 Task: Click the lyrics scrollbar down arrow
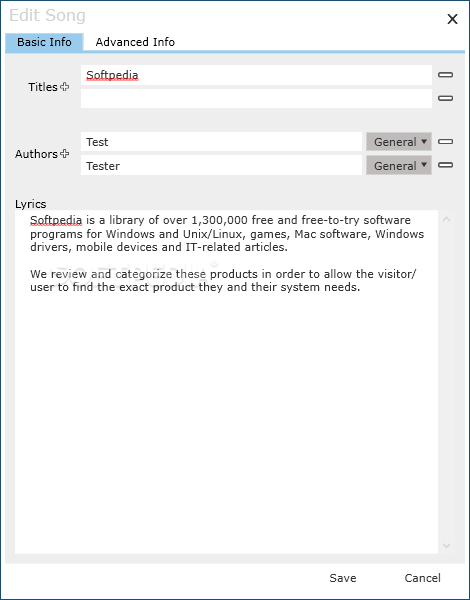point(446,545)
